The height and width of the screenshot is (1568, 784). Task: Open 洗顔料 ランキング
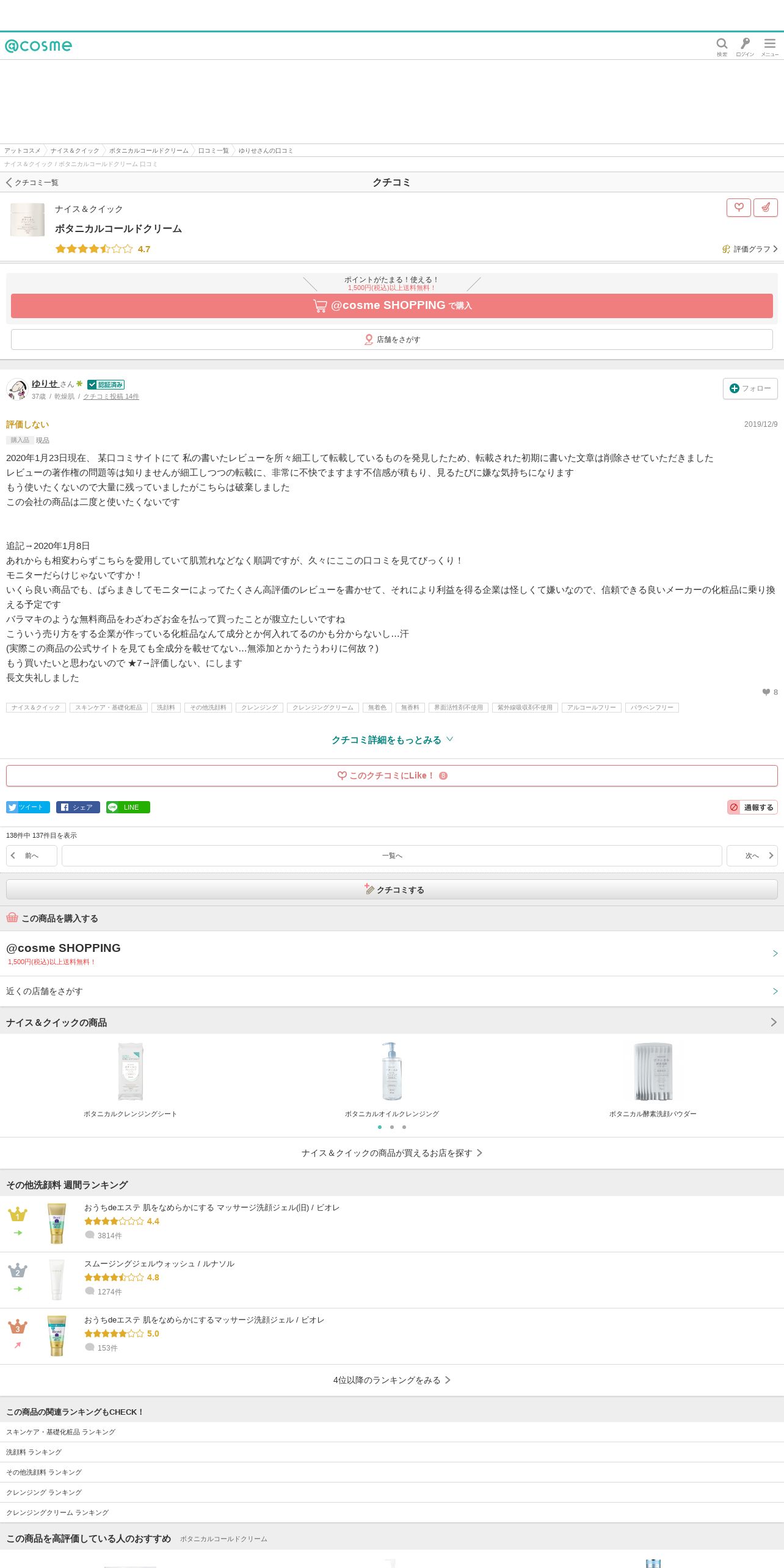pyautogui.click(x=392, y=1452)
